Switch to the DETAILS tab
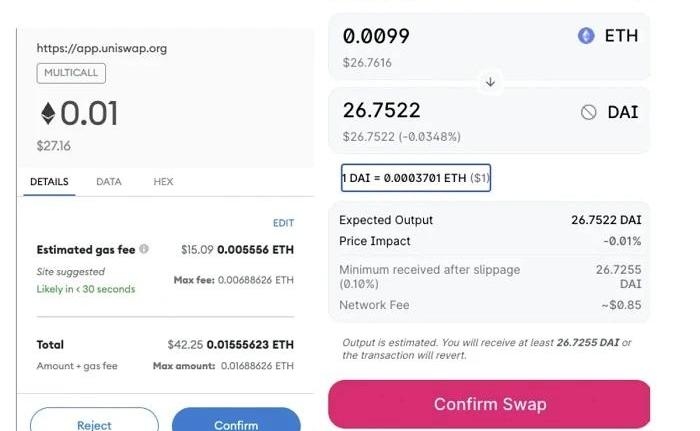This screenshot has height=431, width=700. (x=49, y=182)
